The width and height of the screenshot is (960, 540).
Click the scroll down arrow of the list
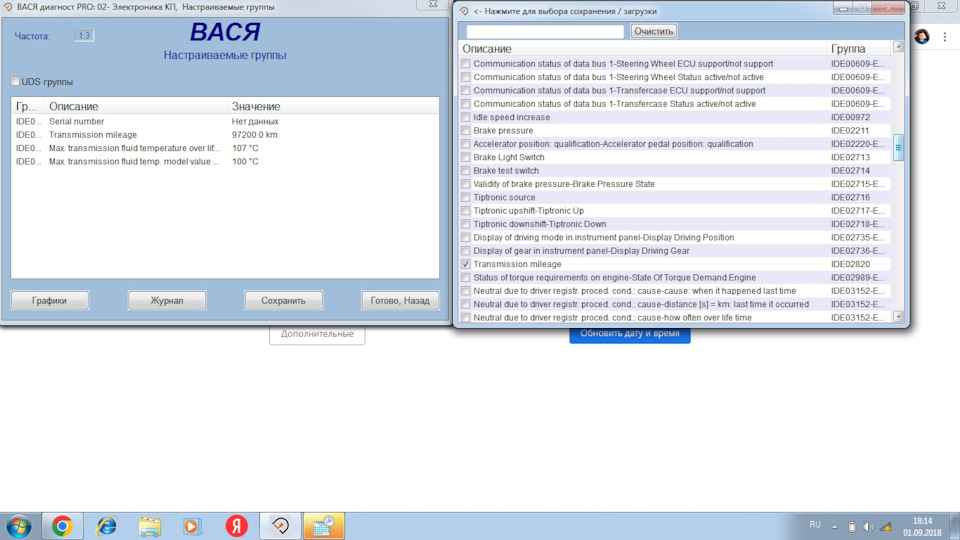pos(898,317)
